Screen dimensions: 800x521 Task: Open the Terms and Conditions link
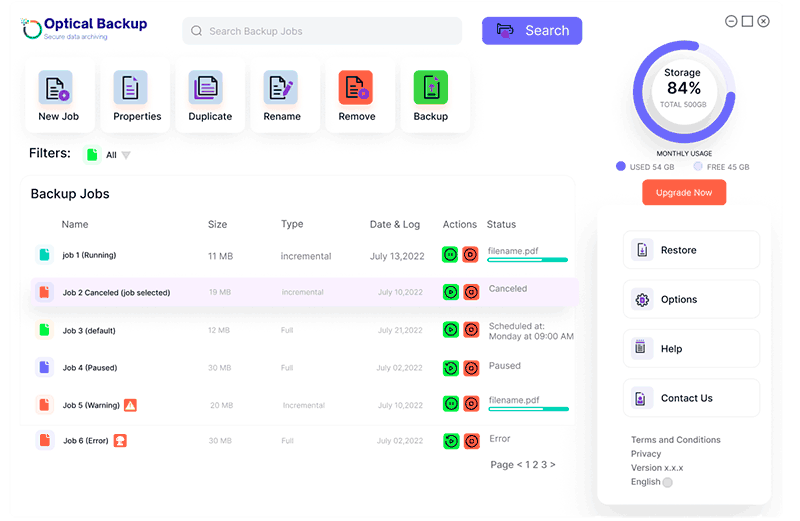point(675,440)
